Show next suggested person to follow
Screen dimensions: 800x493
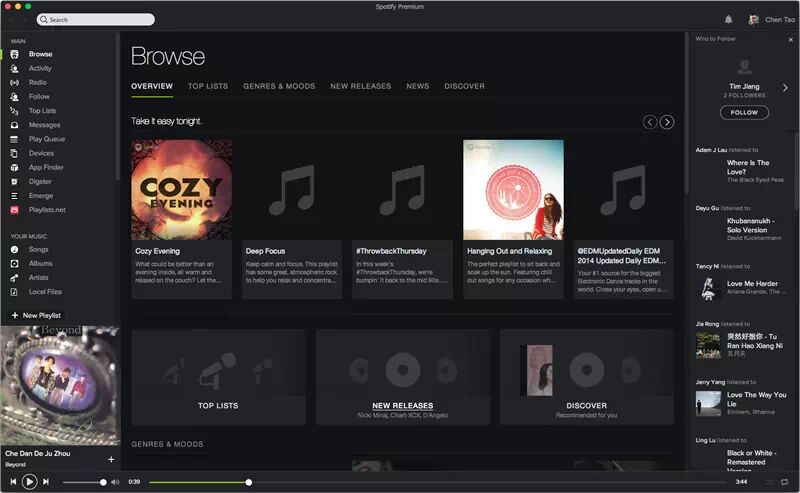[785, 88]
